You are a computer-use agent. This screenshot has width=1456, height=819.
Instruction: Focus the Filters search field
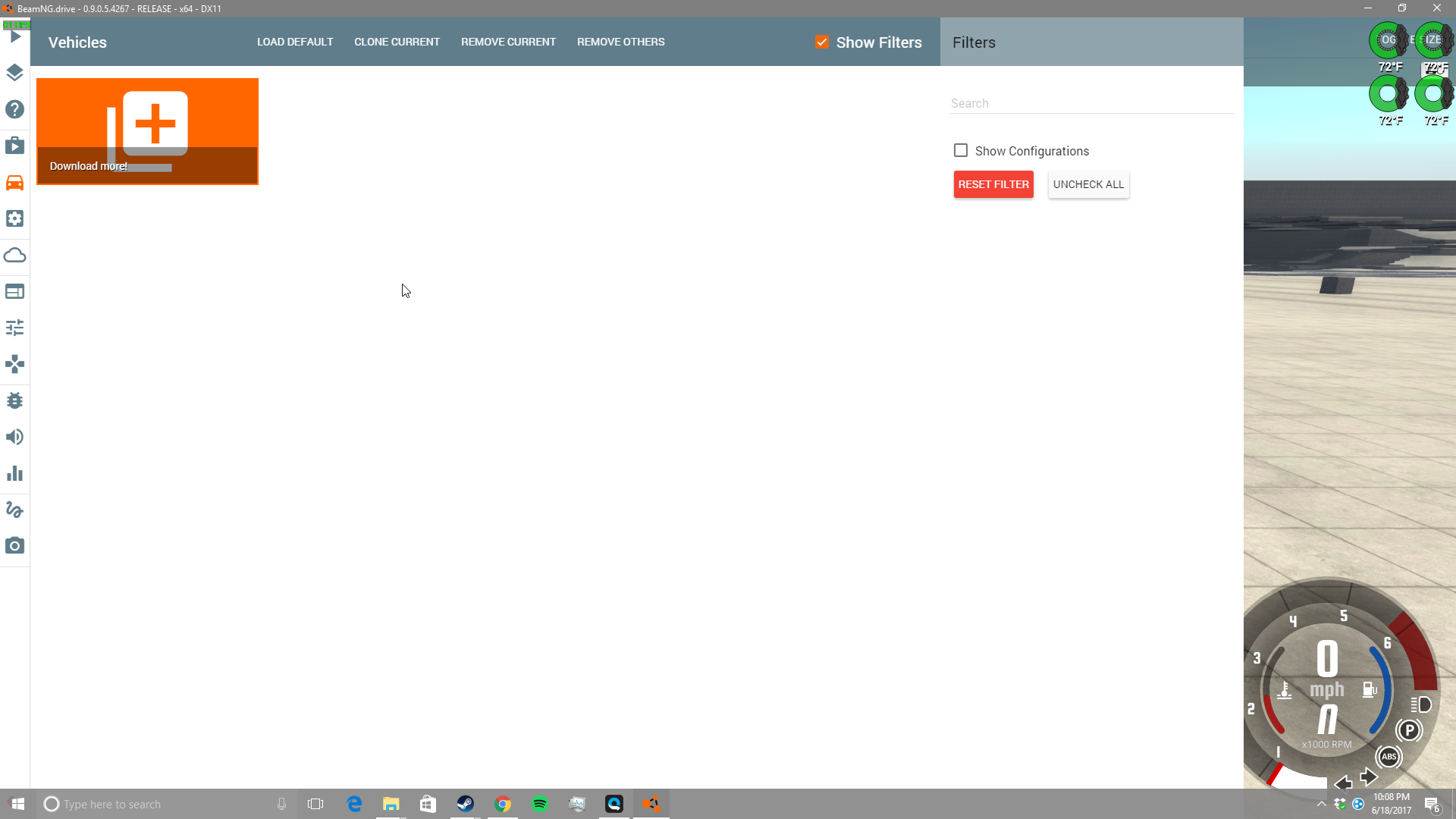click(x=1092, y=103)
